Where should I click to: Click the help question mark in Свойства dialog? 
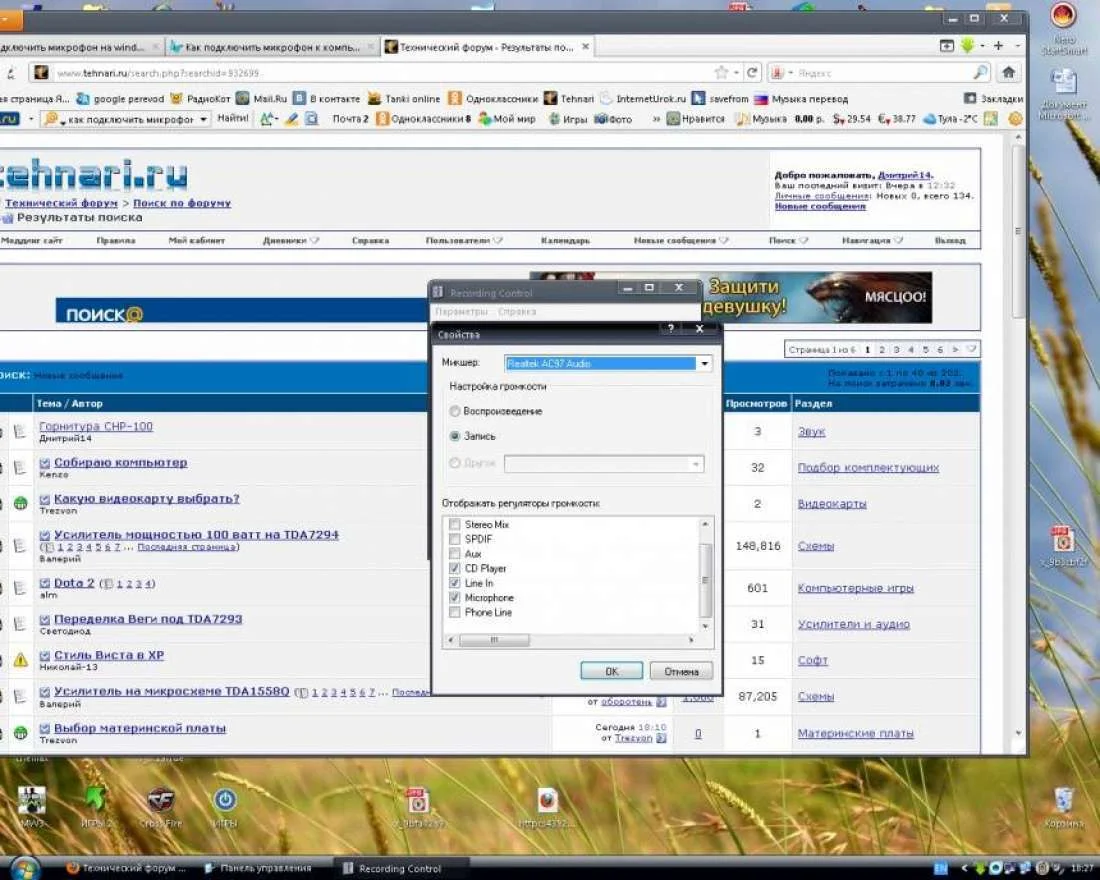670,328
